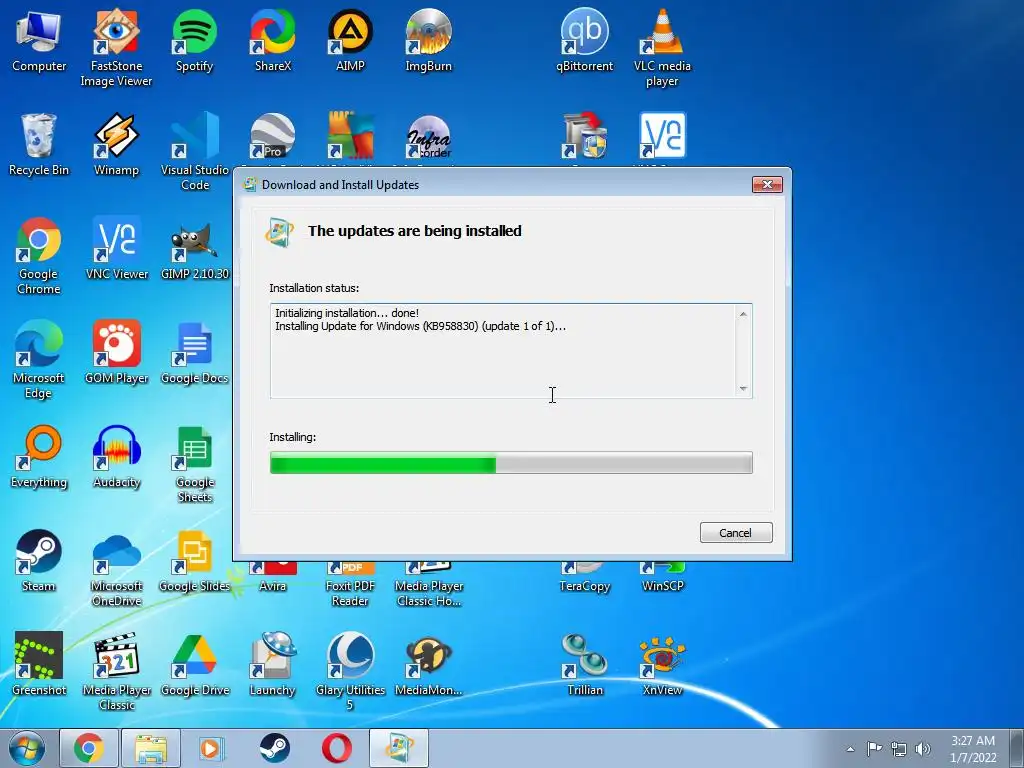The height and width of the screenshot is (768, 1024).
Task: Open Steam from the taskbar
Action: point(274,748)
